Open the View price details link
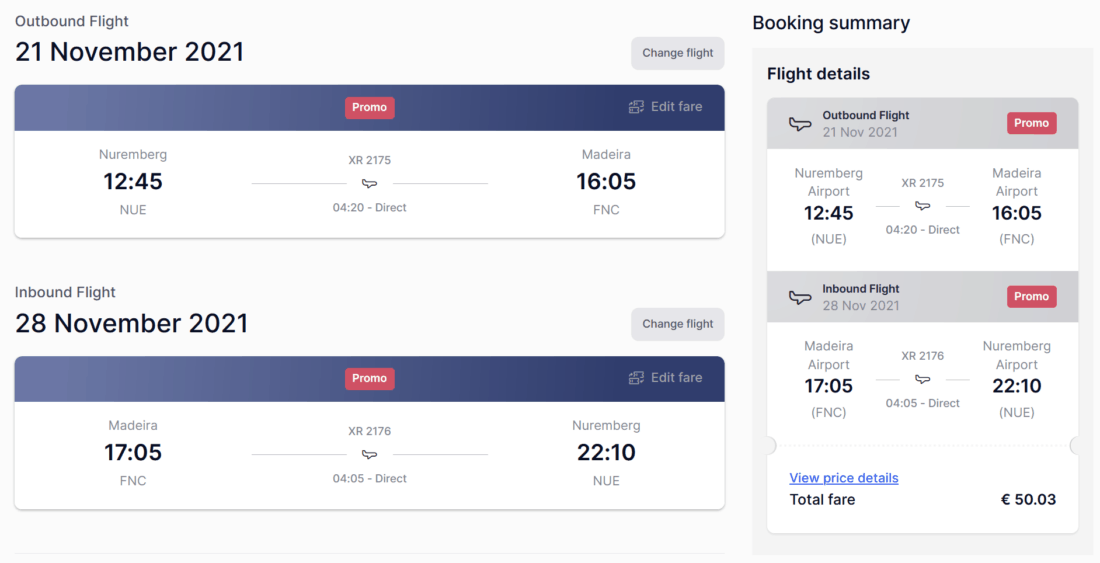The height and width of the screenshot is (563, 1100). click(844, 478)
